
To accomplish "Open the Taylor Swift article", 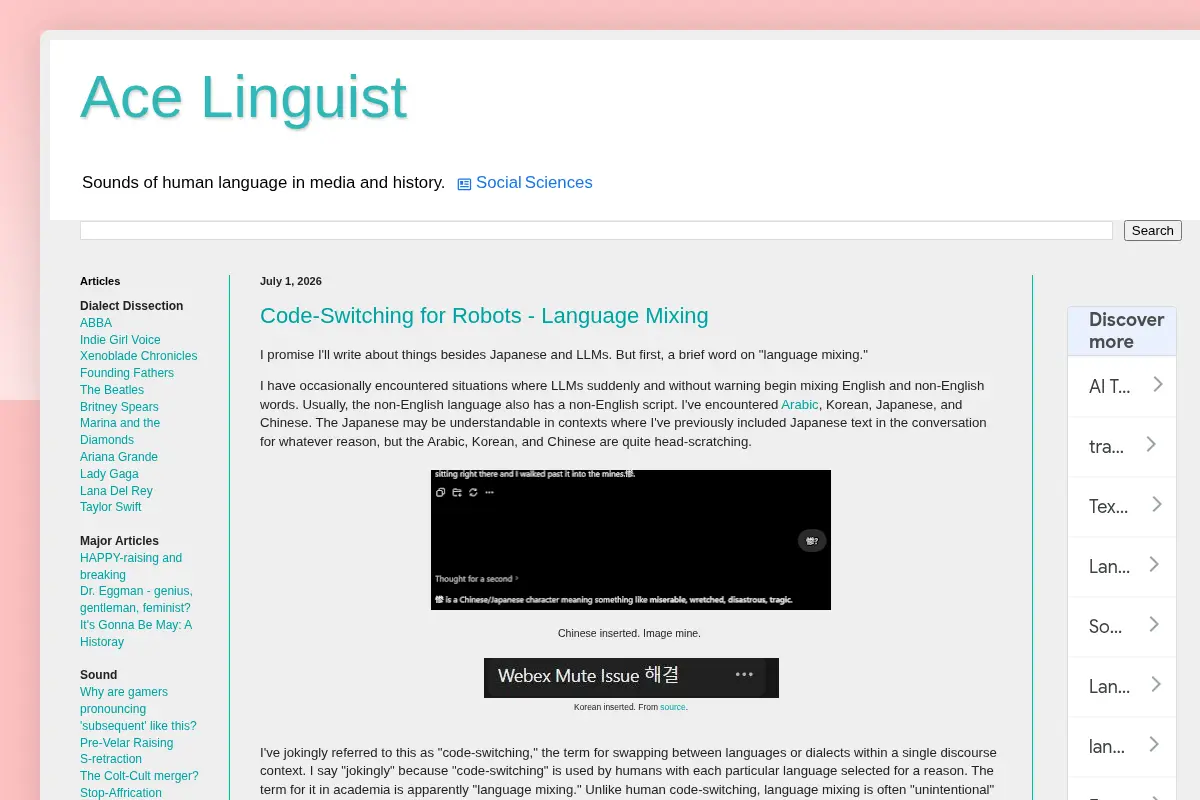I will (x=110, y=507).
